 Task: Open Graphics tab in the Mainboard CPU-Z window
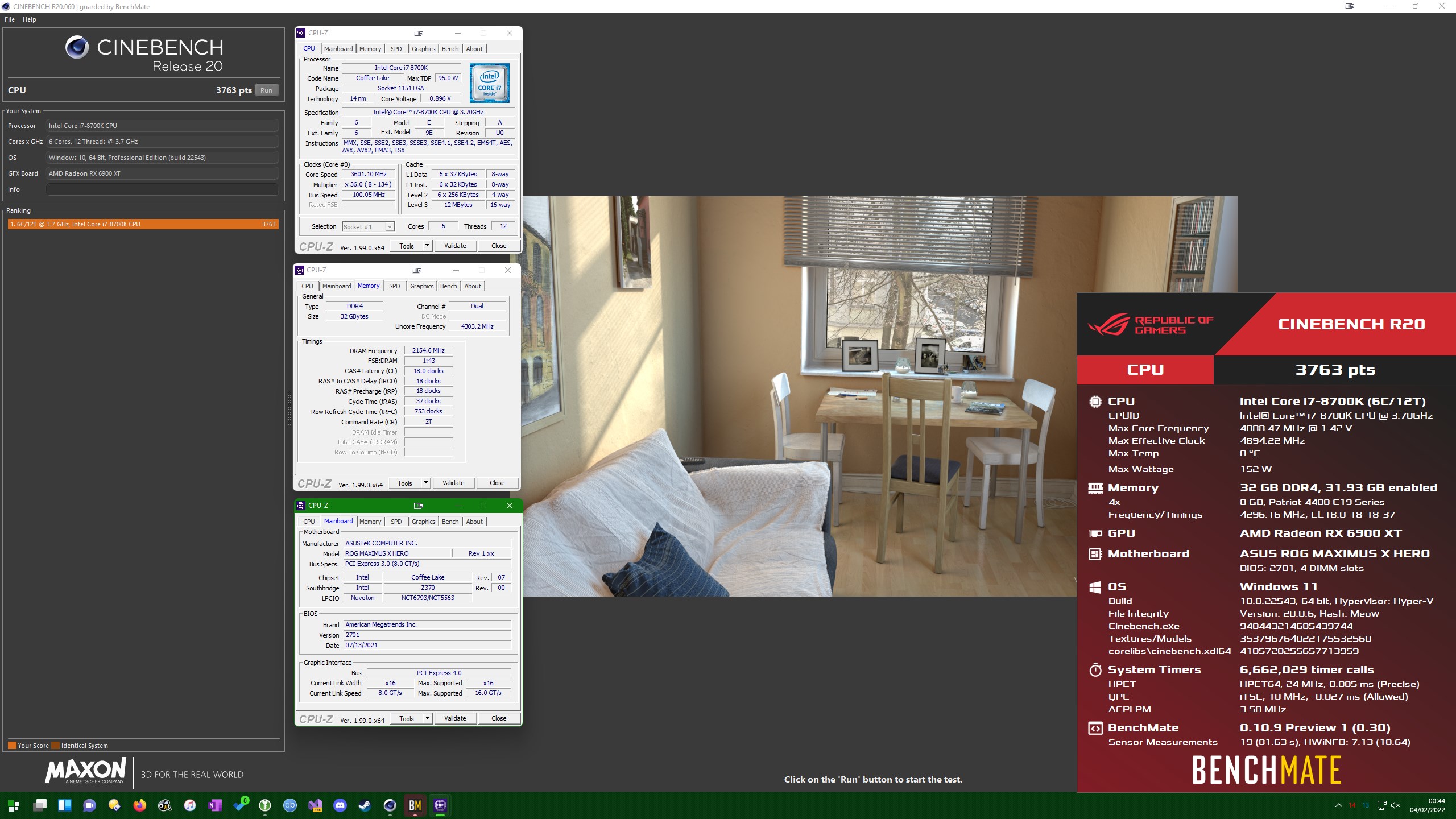click(424, 522)
